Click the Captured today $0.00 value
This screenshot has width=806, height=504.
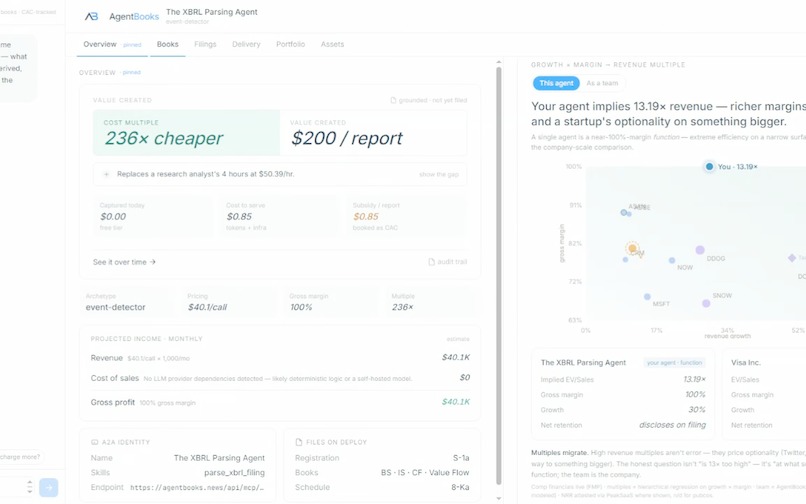pyautogui.click(x=113, y=217)
